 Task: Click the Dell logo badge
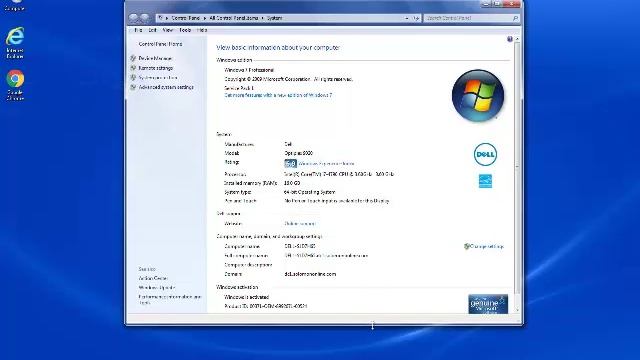point(485,154)
